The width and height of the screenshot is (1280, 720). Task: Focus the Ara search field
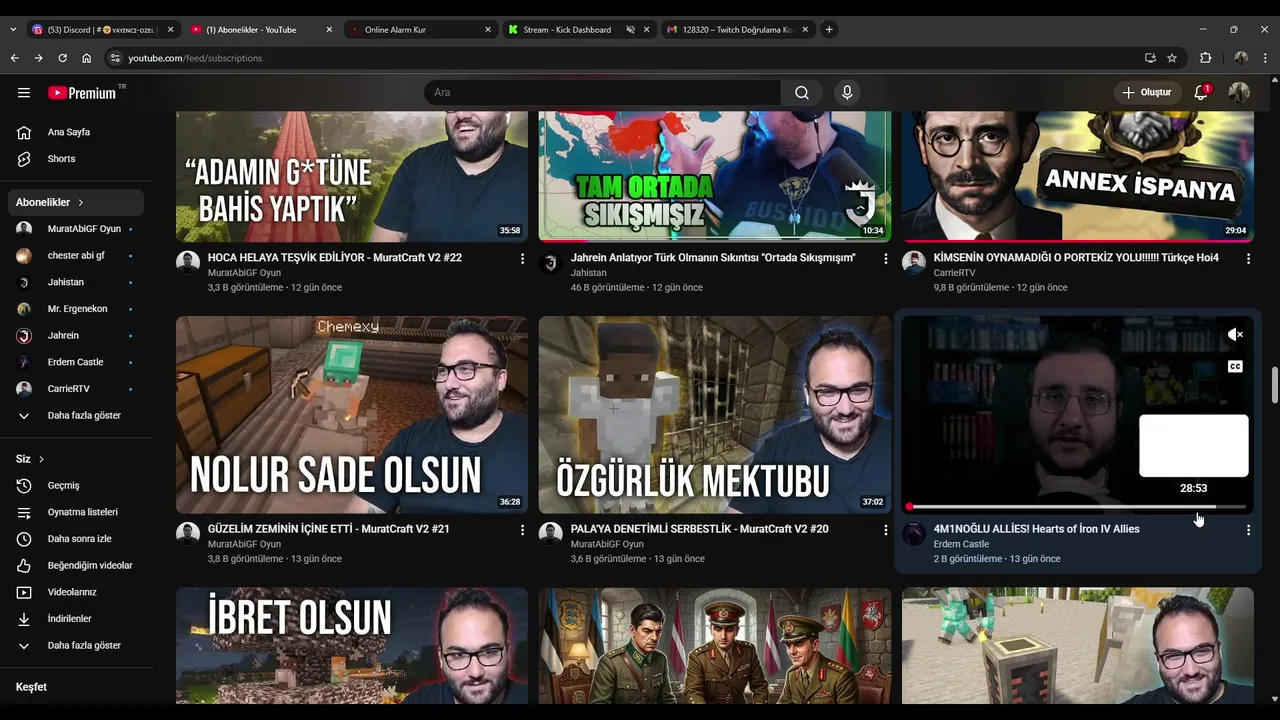(602, 93)
